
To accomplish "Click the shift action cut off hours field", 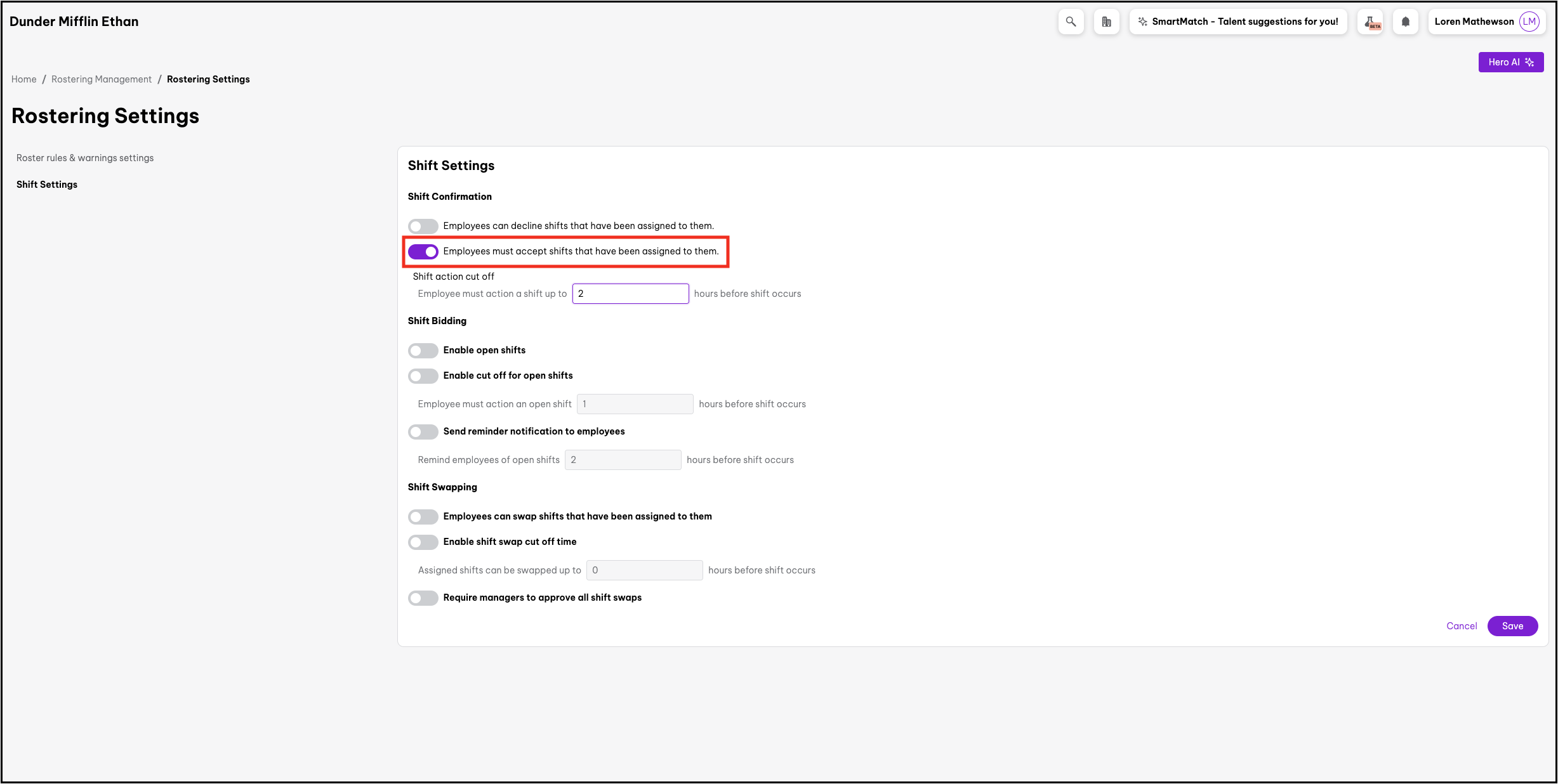I will (x=630, y=294).
